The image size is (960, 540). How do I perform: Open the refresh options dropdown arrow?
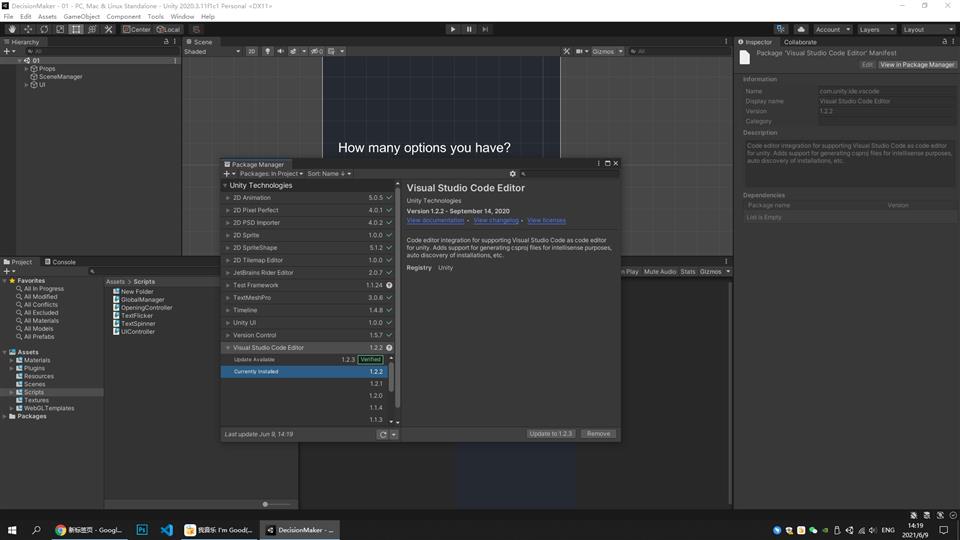point(394,435)
